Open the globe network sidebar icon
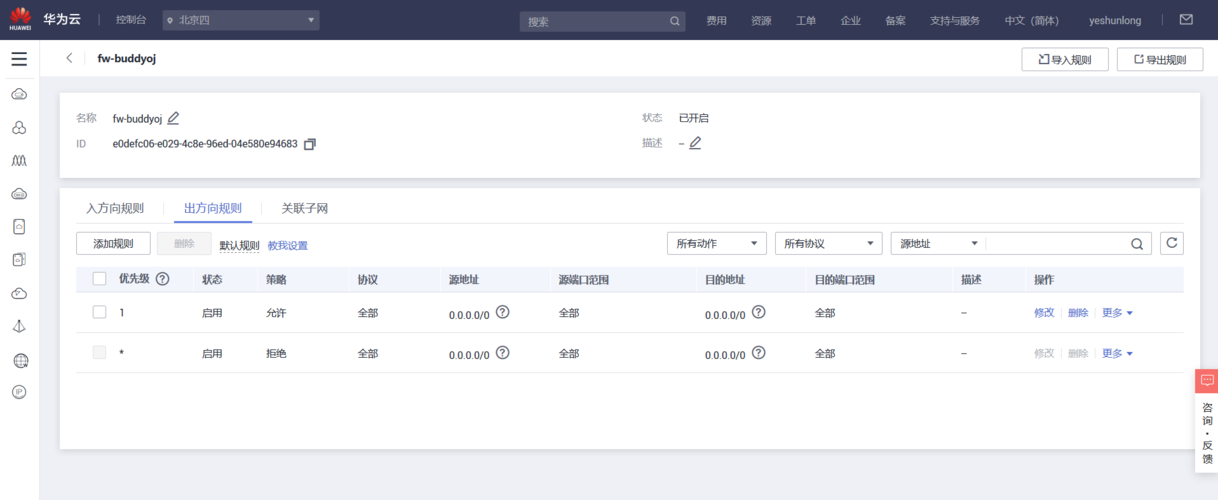This screenshot has width=1218, height=500. 19,360
